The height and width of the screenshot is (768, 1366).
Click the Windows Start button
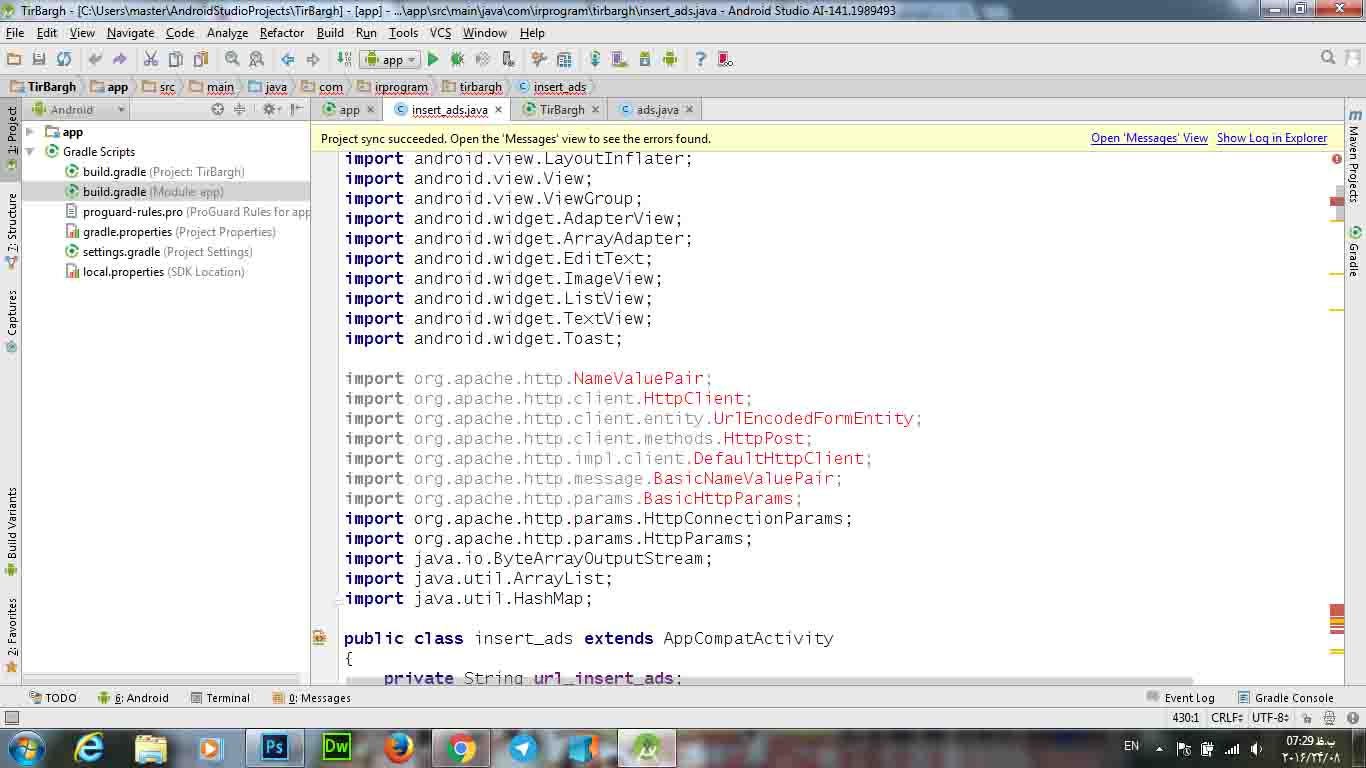pyautogui.click(x=24, y=747)
